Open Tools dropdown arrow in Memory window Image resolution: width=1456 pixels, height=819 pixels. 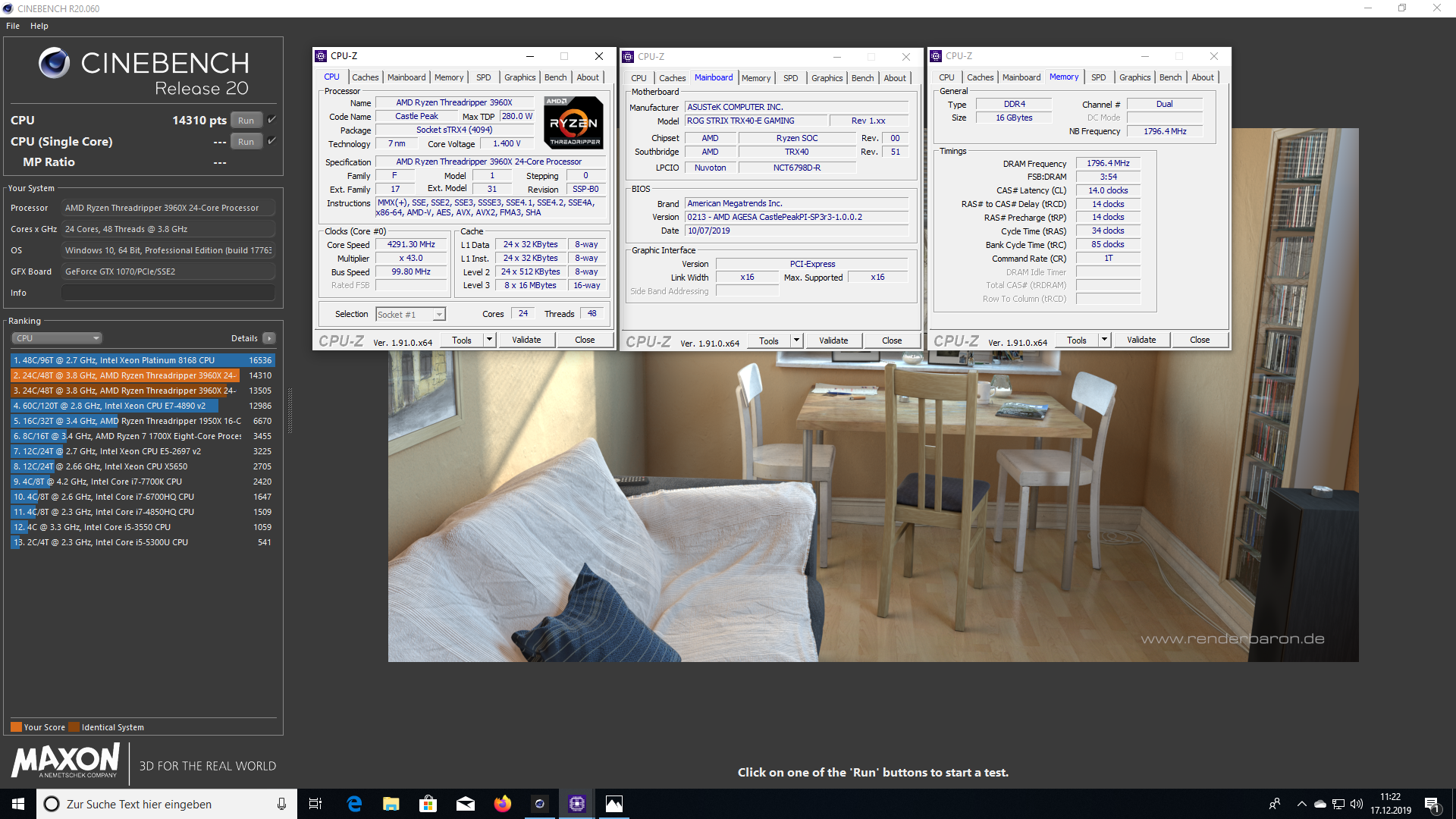pos(1105,340)
